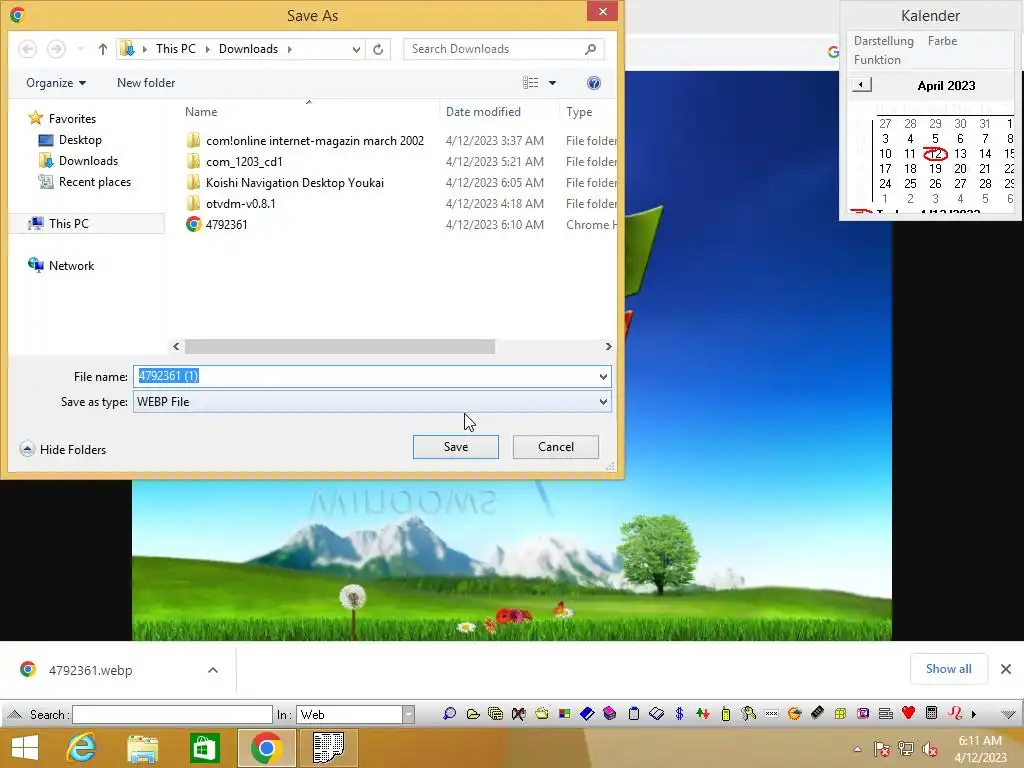Click the Refresh button beside the address path
Screen dimensions: 1024x768
pos(378,49)
